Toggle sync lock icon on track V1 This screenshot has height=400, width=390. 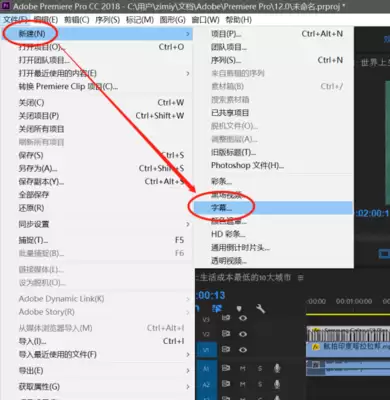(x=226, y=349)
